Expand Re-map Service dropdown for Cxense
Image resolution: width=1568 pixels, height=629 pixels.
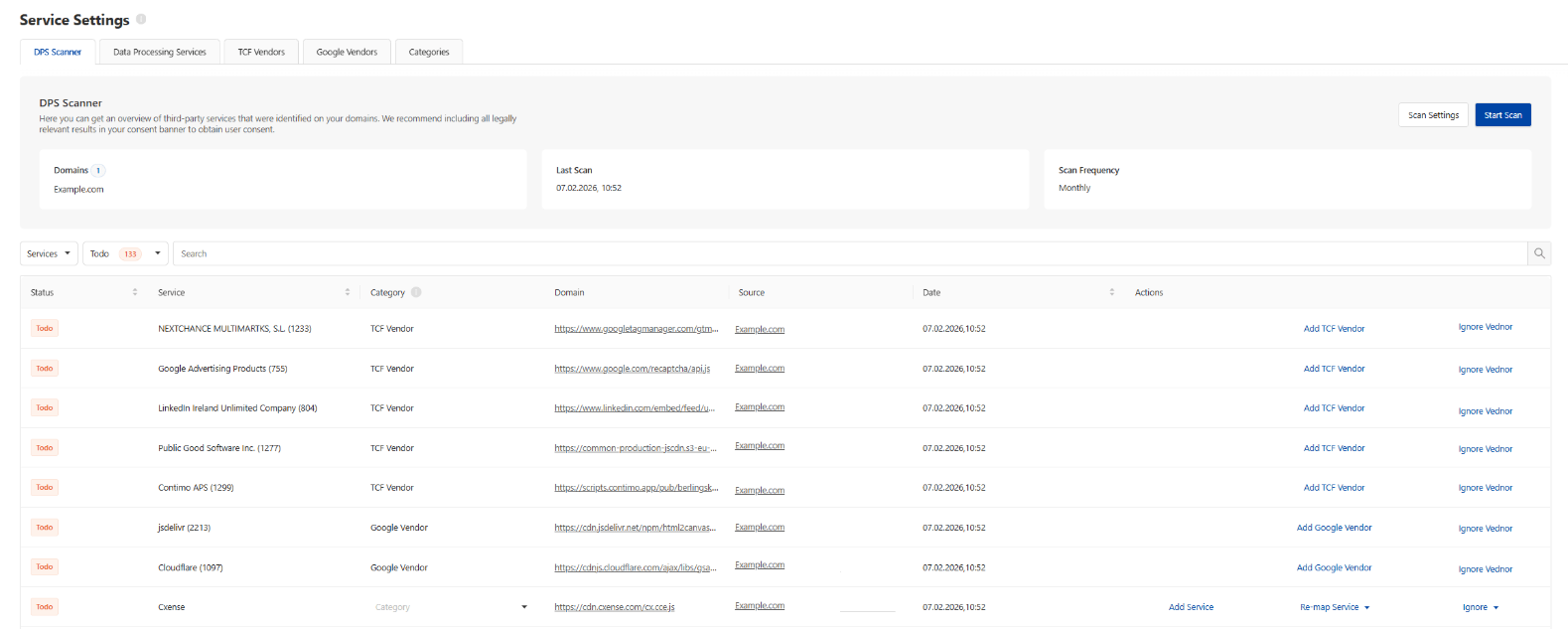click(x=1335, y=607)
